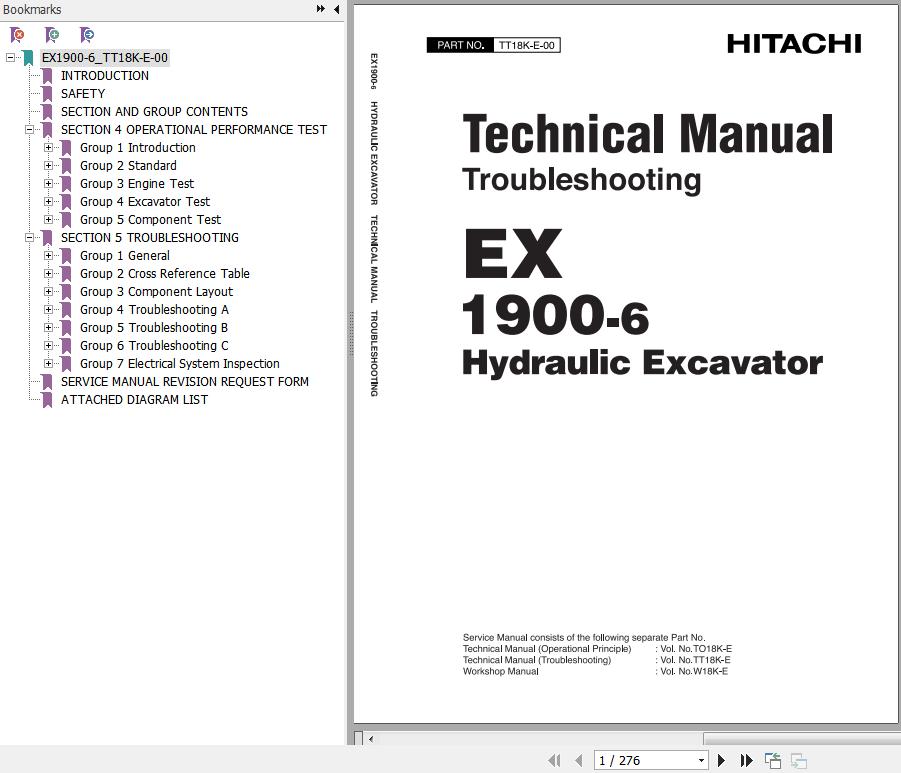
Task: Go to the first page button
Action: (554, 760)
